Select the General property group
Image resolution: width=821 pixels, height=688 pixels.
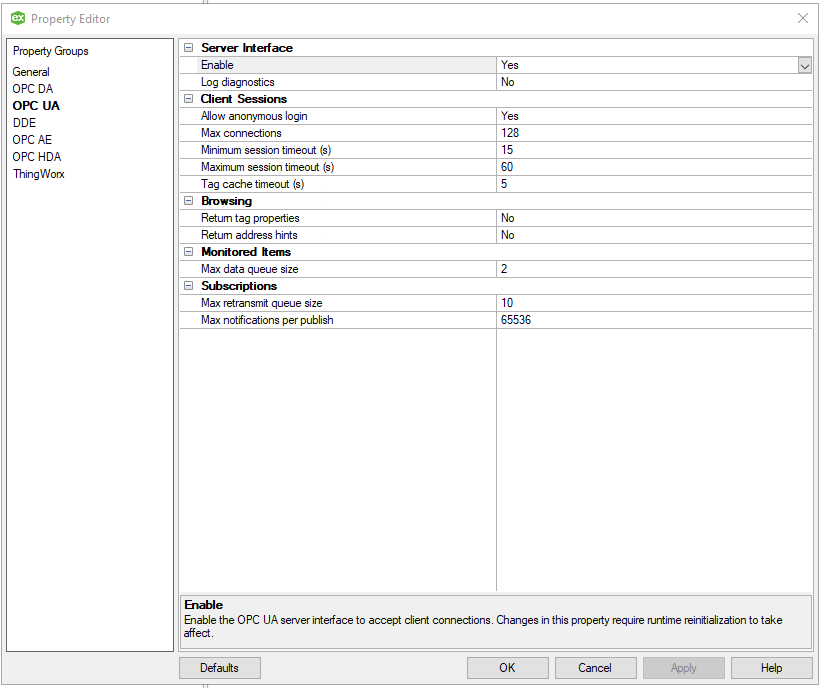[31, 71]
